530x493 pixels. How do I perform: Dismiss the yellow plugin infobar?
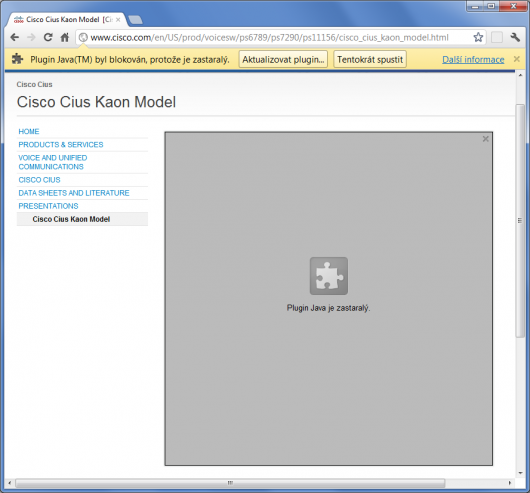[x=516, y=59]
